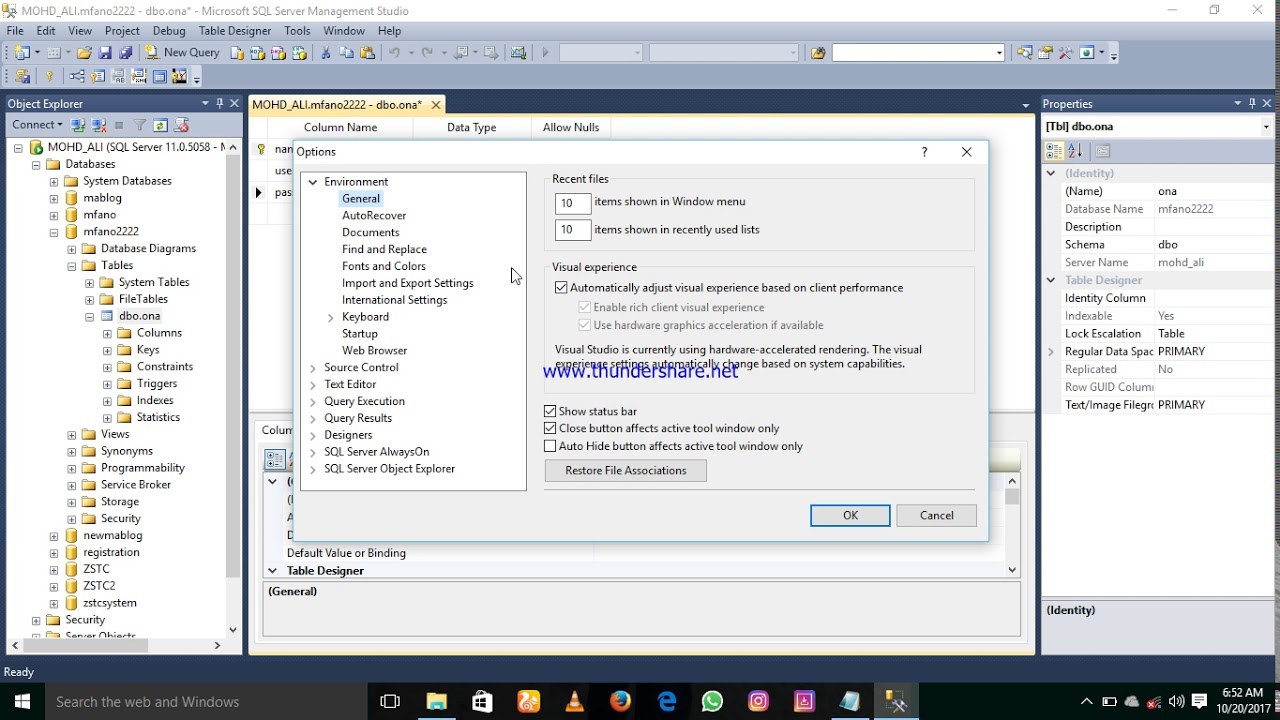Click the Refresh icon in Object Explorer
1280x720 pixels.
click(x=160, y=125)
